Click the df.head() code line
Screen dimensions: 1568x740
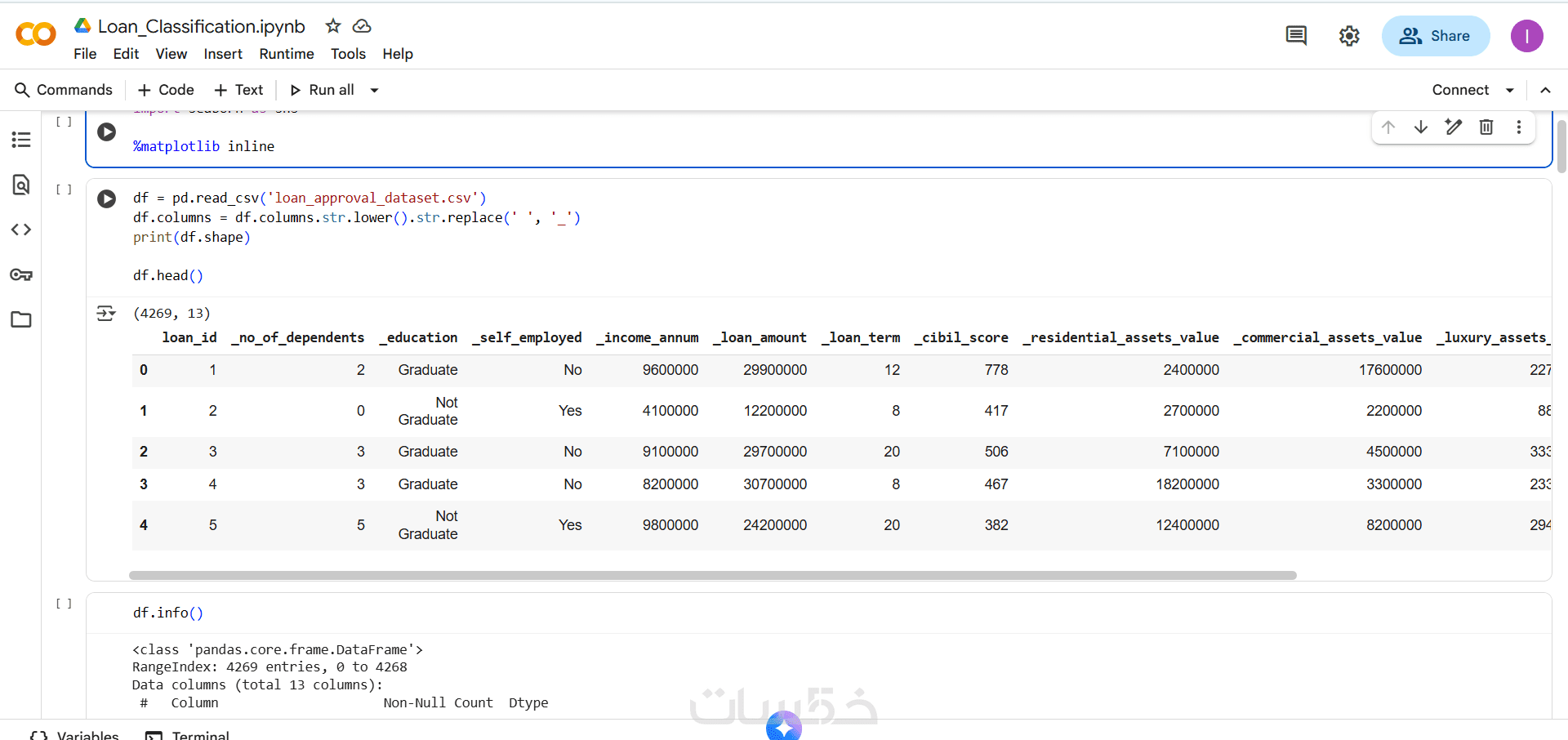click(x=168, y=276)
